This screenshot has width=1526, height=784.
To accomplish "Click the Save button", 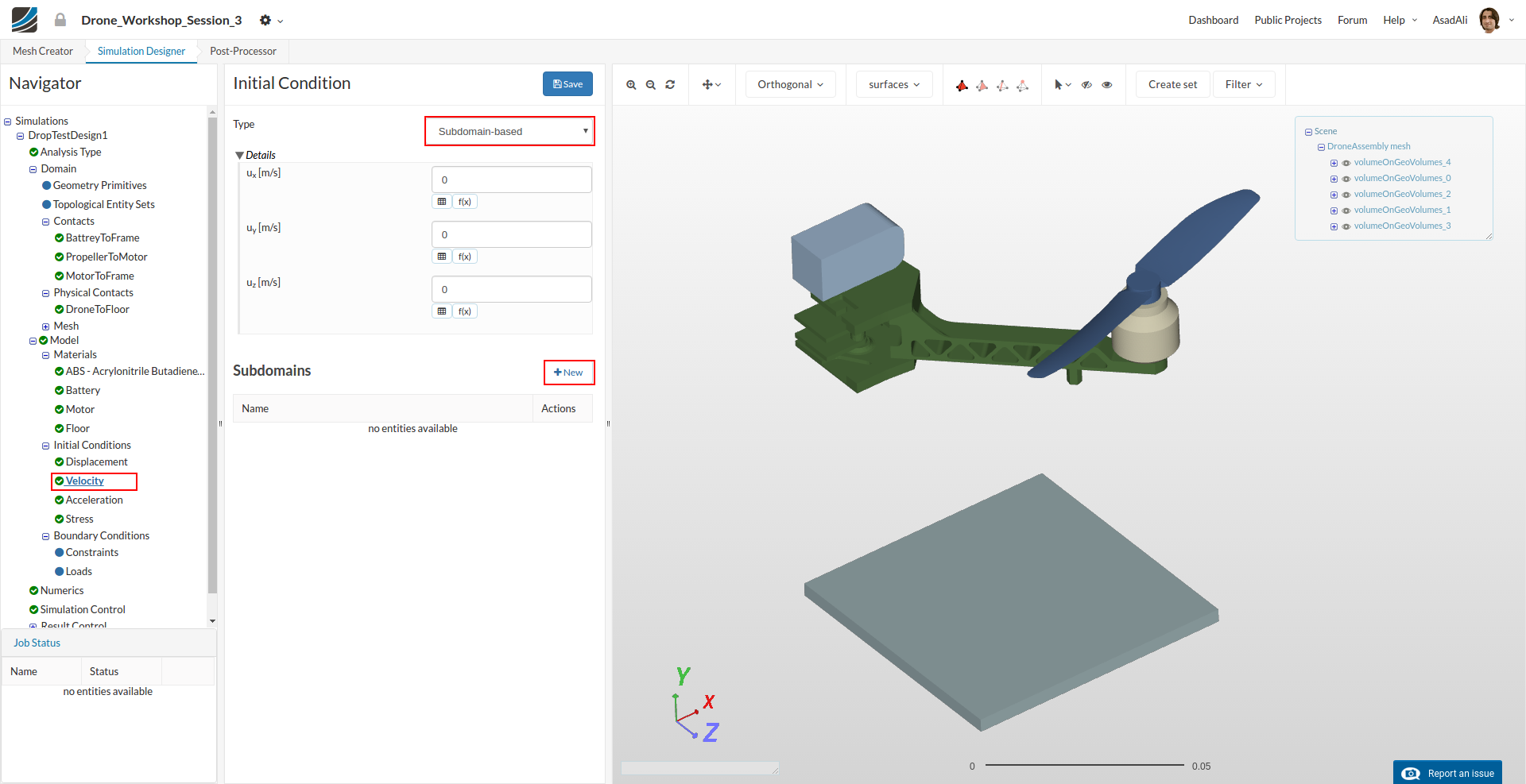I will point(567,84).
